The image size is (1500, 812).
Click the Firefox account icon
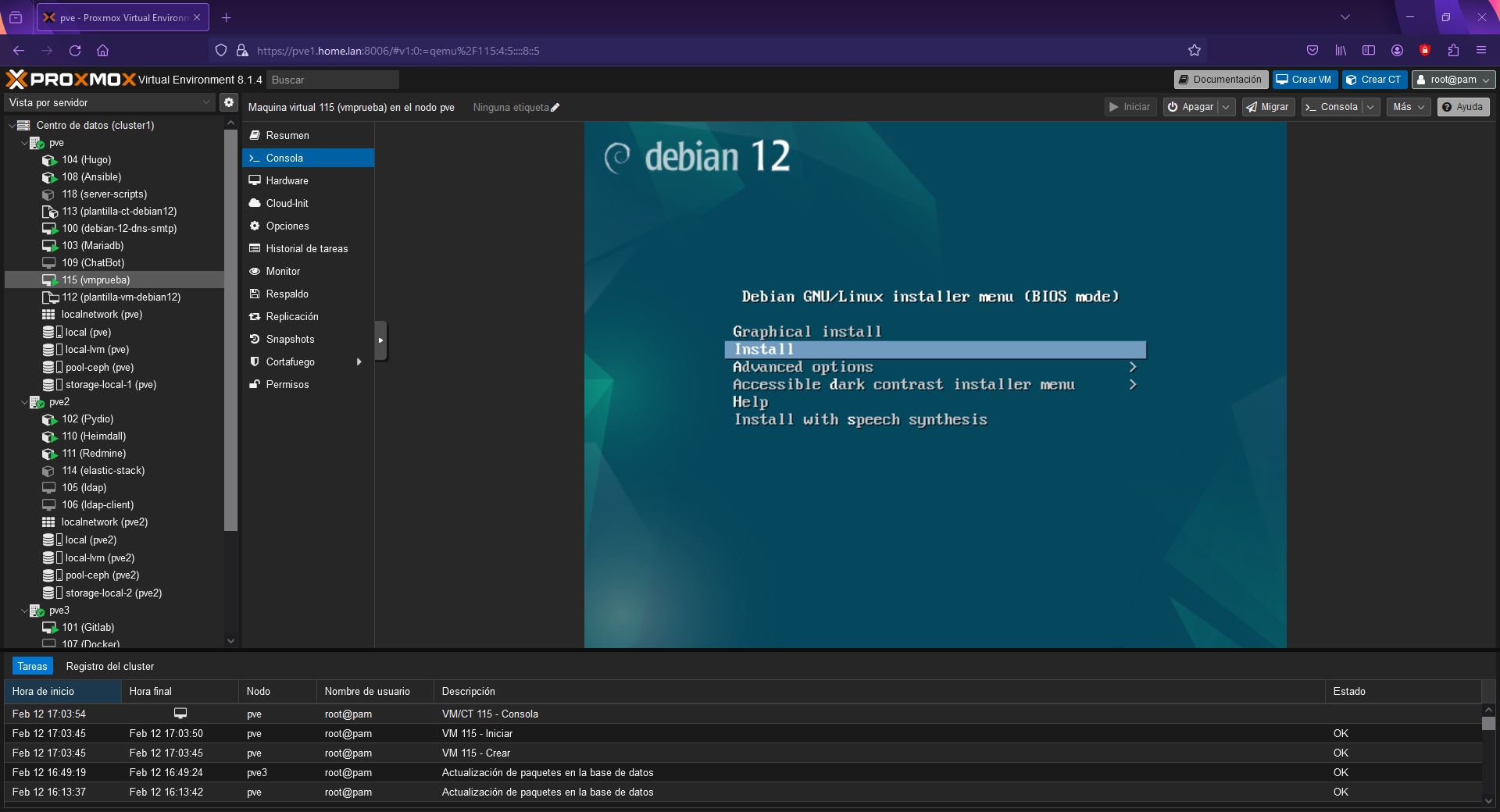point(1397,51)
